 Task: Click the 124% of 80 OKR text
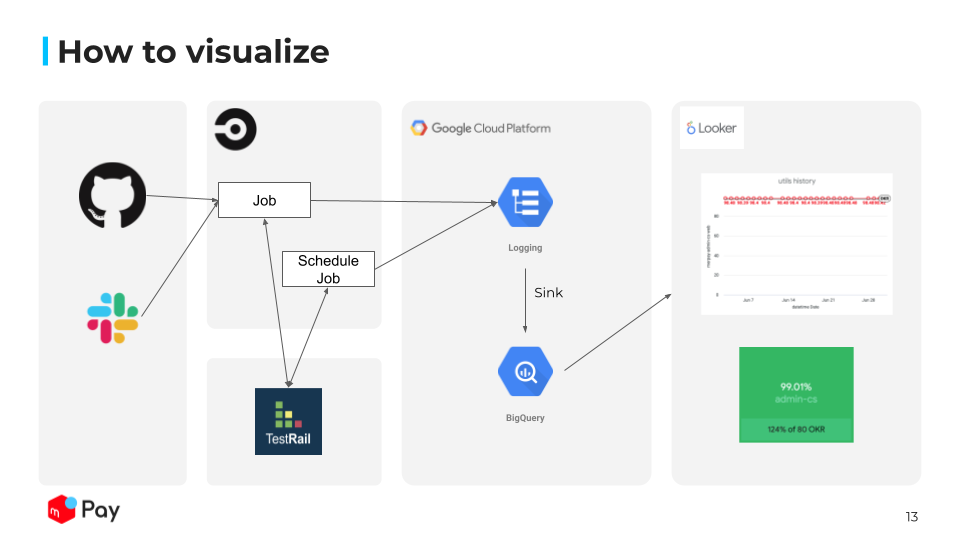tap(797, 429)
